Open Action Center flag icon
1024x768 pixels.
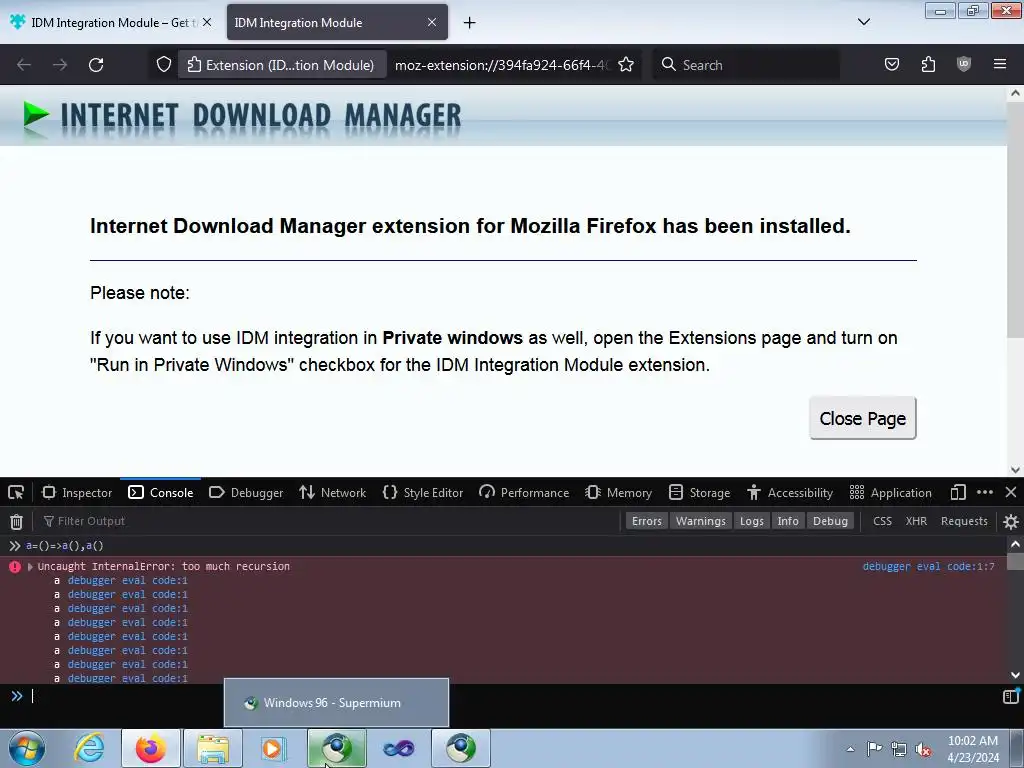tap(874, 749)
